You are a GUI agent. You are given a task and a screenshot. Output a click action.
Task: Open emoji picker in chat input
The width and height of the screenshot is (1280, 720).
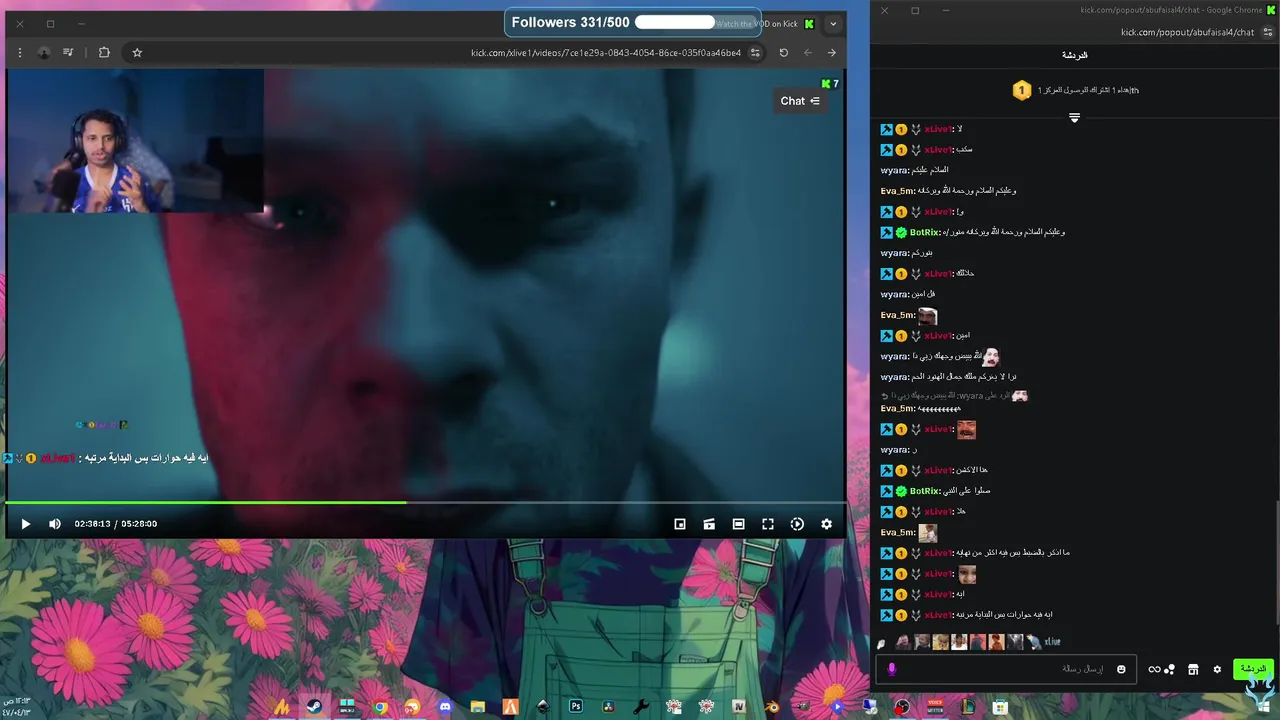(1121, 669)
